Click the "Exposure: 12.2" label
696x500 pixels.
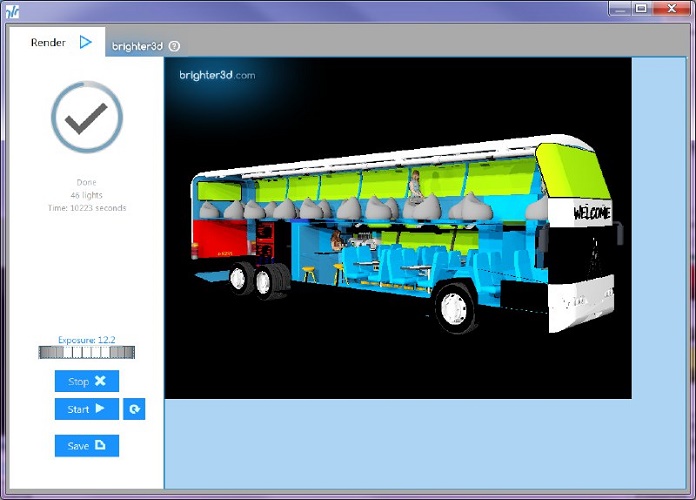pyautogui.click(x=87, y=340)
